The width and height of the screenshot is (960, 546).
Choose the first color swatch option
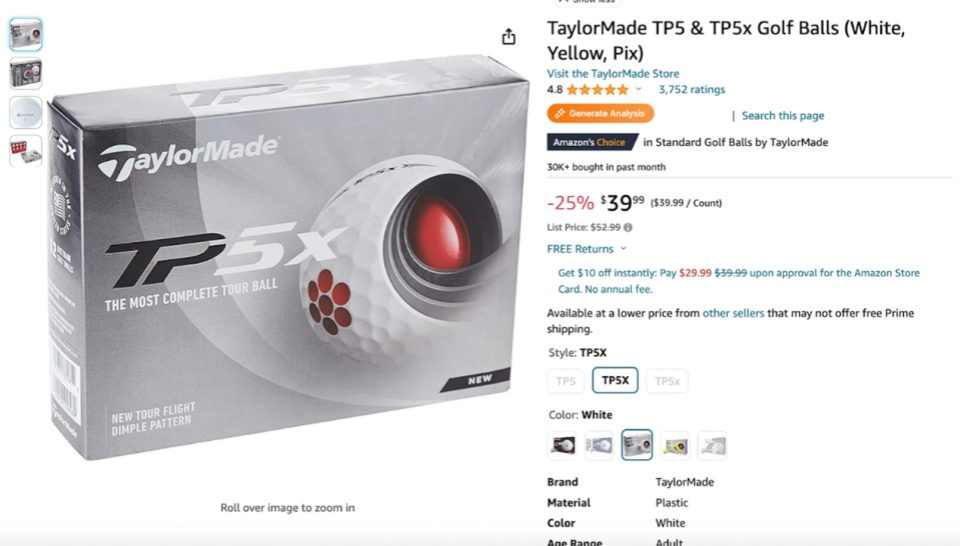[562, 445]
